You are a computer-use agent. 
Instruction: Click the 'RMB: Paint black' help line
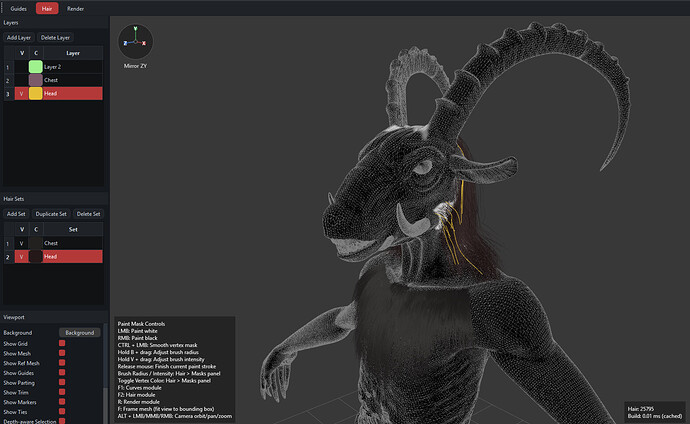[x=137, y=338]
